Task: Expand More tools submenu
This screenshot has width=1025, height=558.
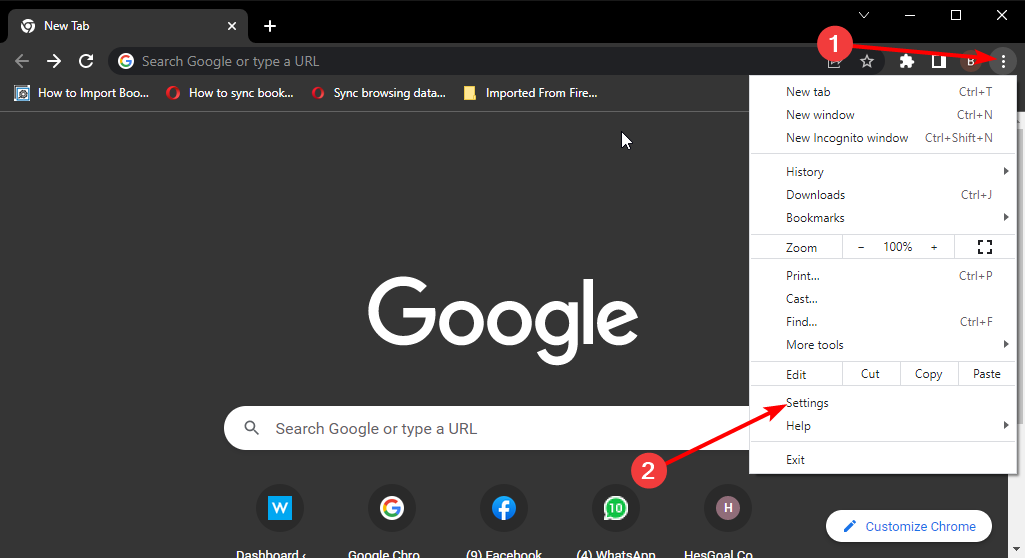Action: 882,344
